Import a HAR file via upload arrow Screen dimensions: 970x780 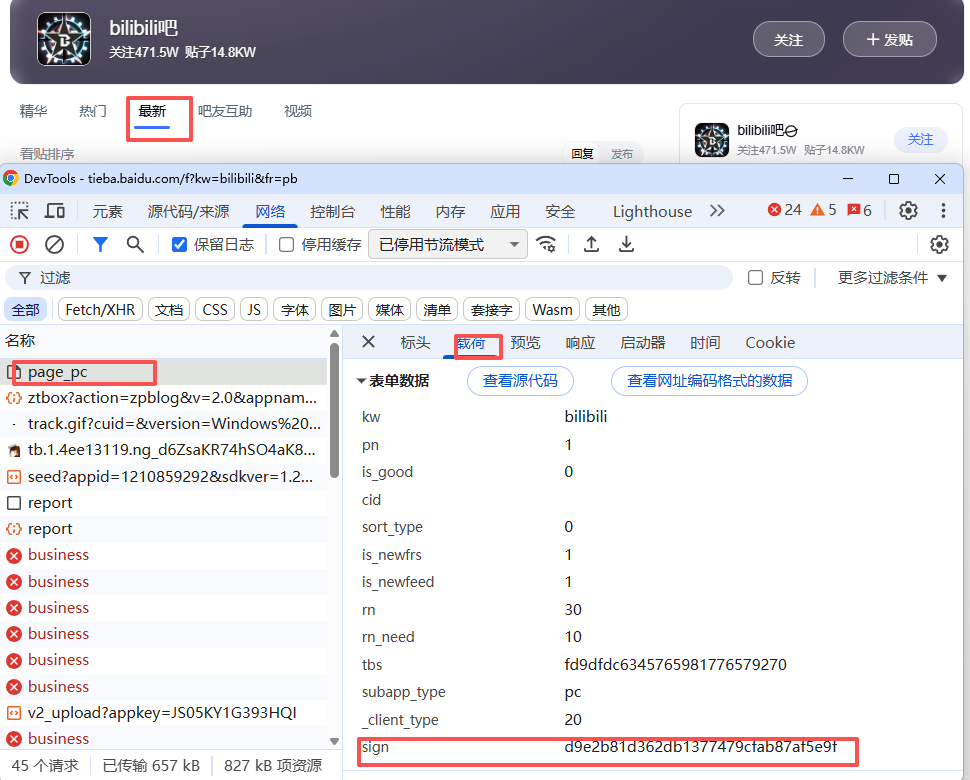coord(590,244)
